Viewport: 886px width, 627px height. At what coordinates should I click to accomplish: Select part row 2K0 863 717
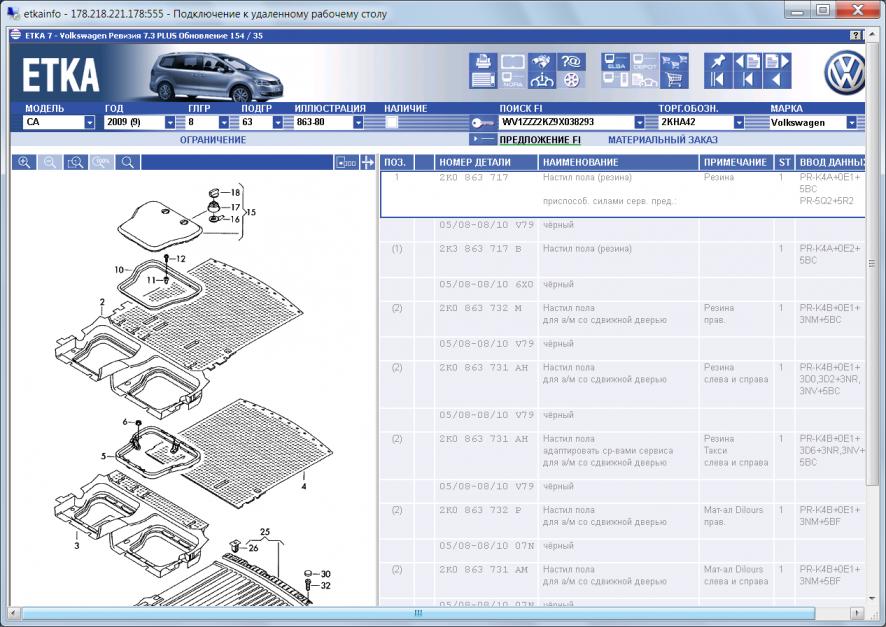click(x=623, y=194)
